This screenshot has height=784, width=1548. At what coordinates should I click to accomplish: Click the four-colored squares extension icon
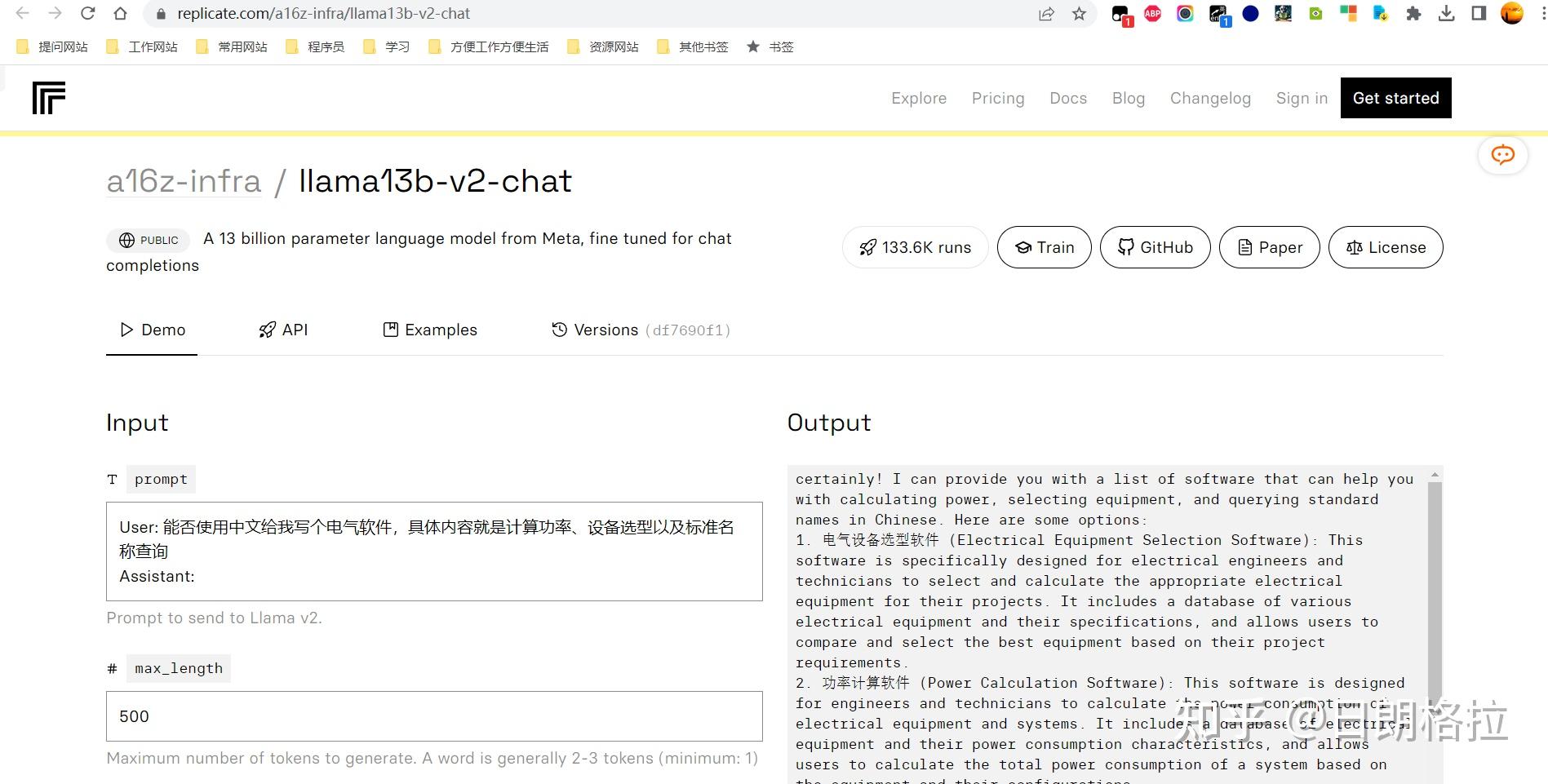pyautogui.click(x=1348, y=13)
